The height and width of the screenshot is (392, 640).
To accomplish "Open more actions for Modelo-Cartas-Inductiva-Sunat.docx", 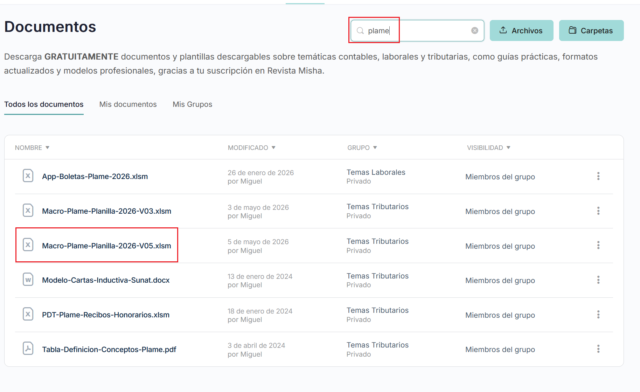I will pyautogui.click(x=598, y=280).
